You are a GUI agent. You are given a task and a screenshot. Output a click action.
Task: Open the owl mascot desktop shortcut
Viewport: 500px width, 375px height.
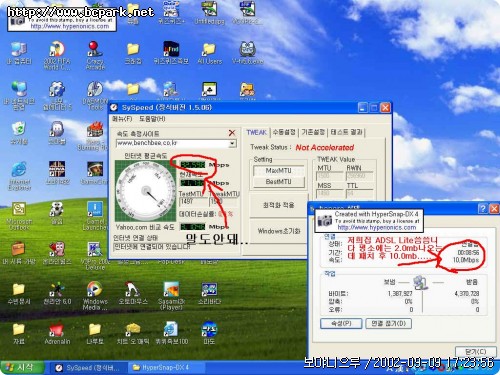pos(247,53)
